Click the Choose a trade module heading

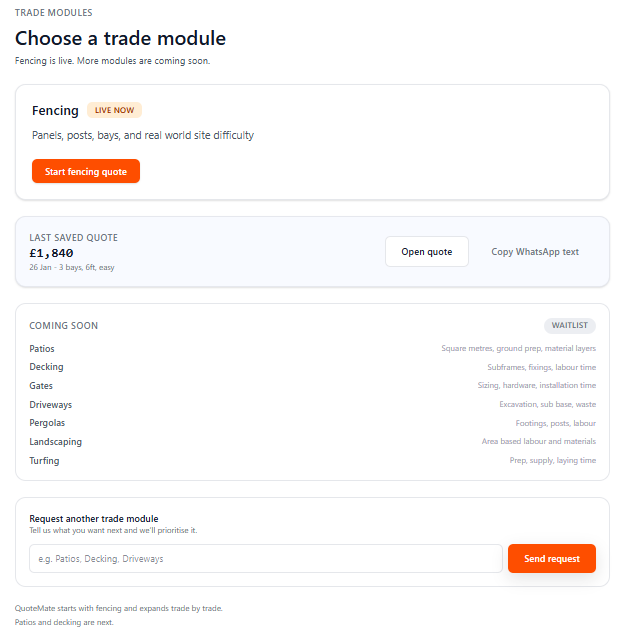(x=120, y=39)
